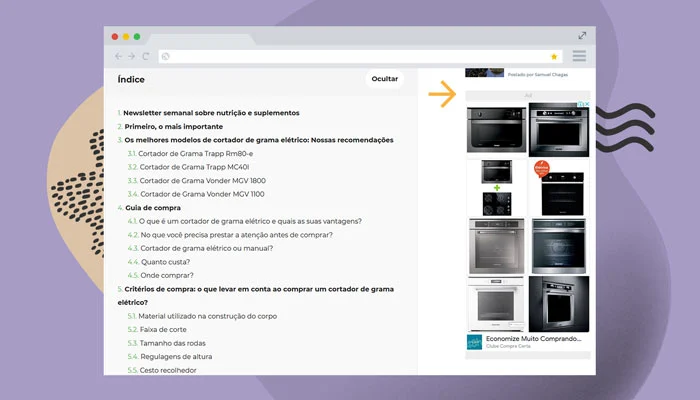Open "Cortador de Grama Vonder MGV 1800"

click(x=203, y=180)
